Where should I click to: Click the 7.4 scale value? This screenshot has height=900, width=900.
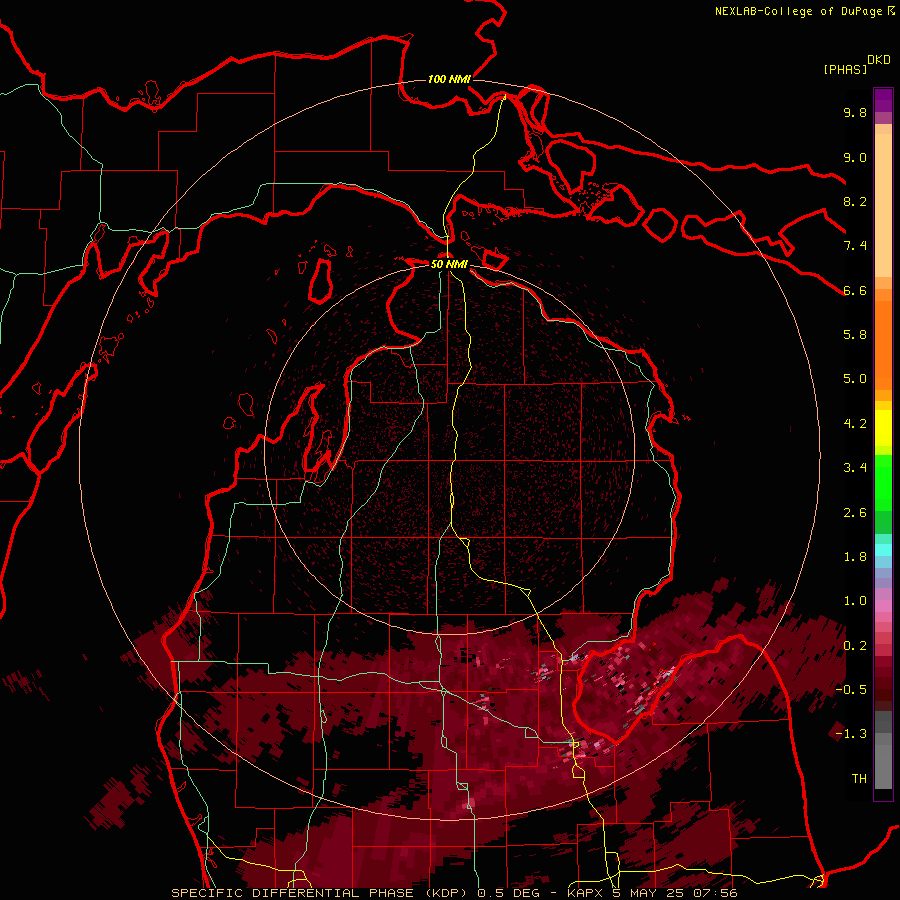tap(855, 246)
